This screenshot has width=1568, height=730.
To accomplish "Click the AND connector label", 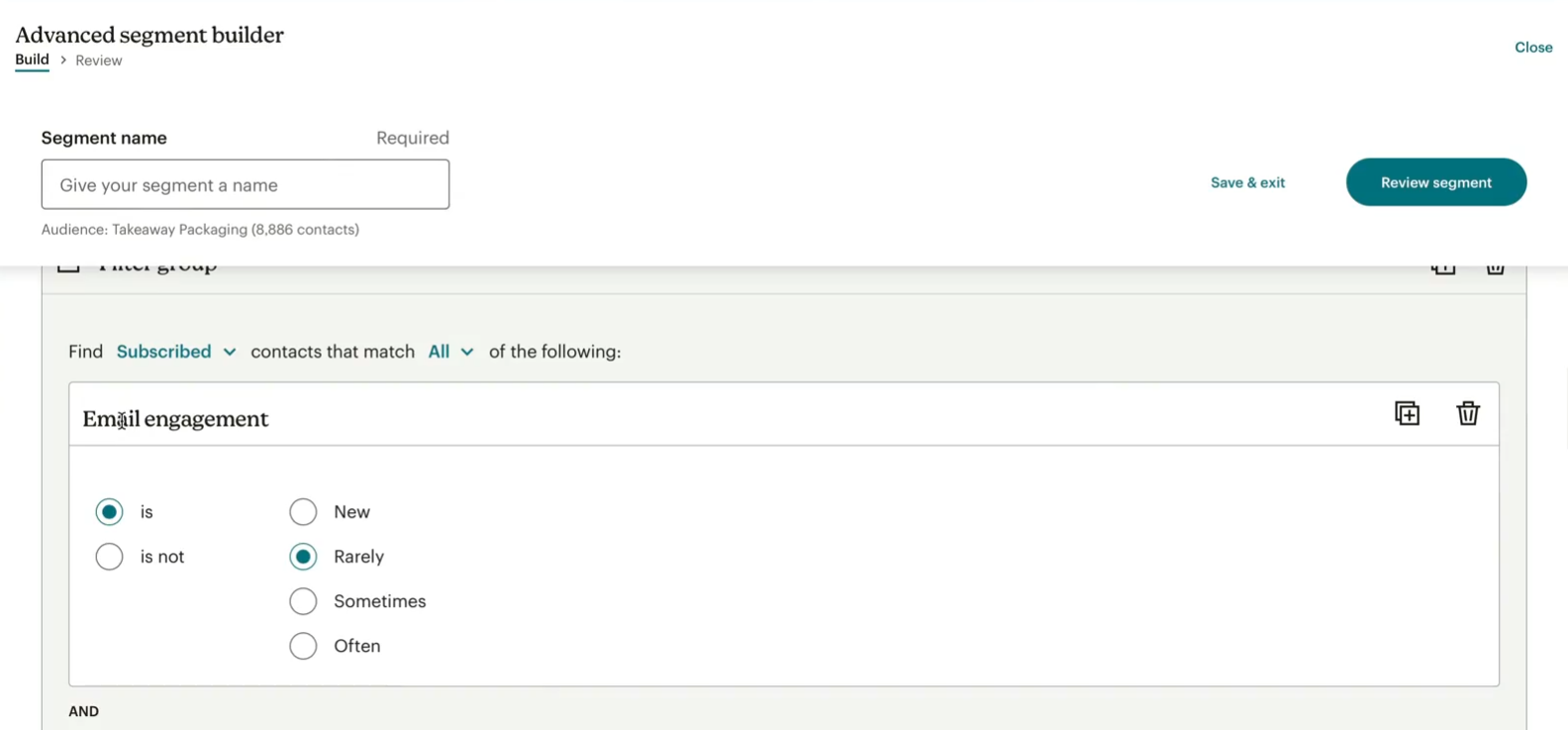I will point(84,711).
